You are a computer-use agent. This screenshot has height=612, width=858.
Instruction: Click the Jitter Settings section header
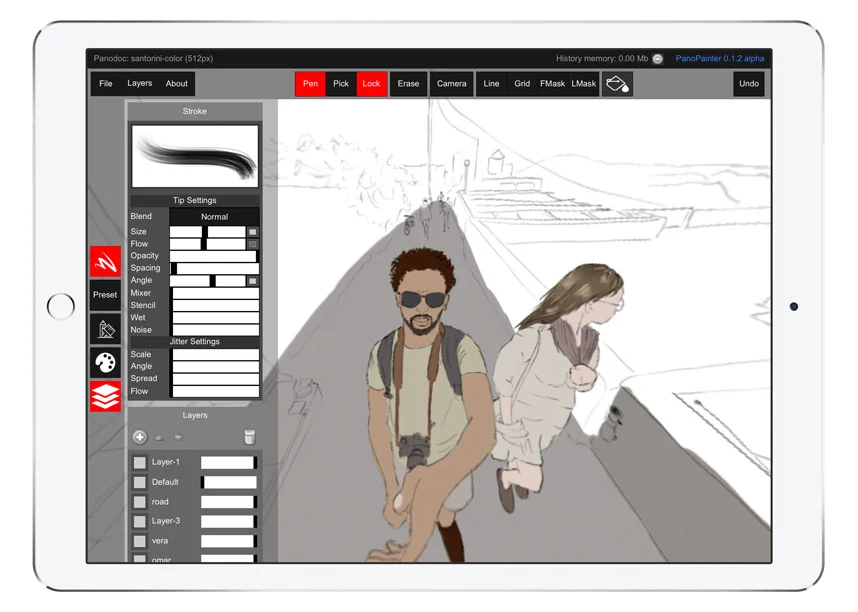(x=195, y=342)
